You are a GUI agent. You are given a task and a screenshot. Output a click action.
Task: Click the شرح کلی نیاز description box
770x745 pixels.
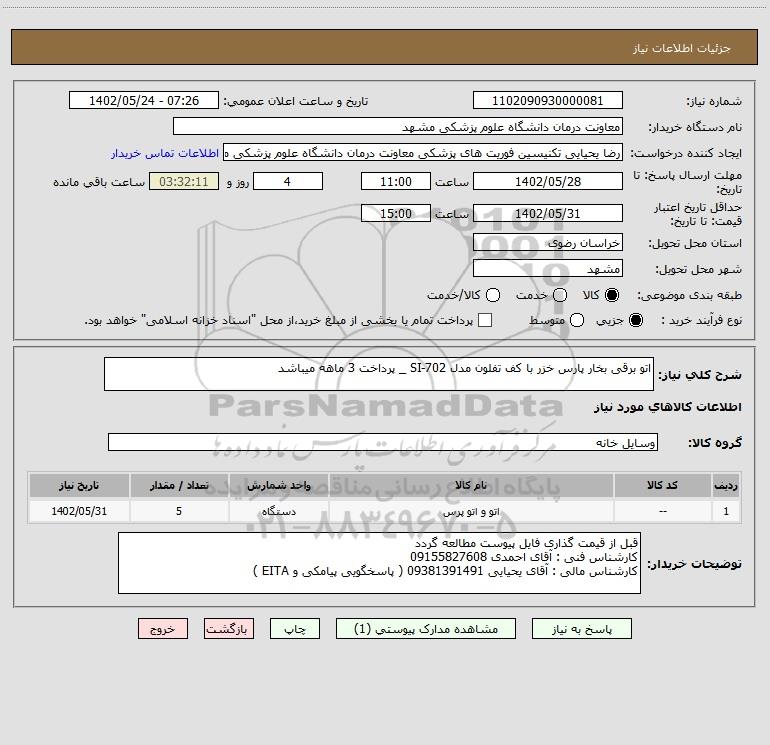(379, 374)
